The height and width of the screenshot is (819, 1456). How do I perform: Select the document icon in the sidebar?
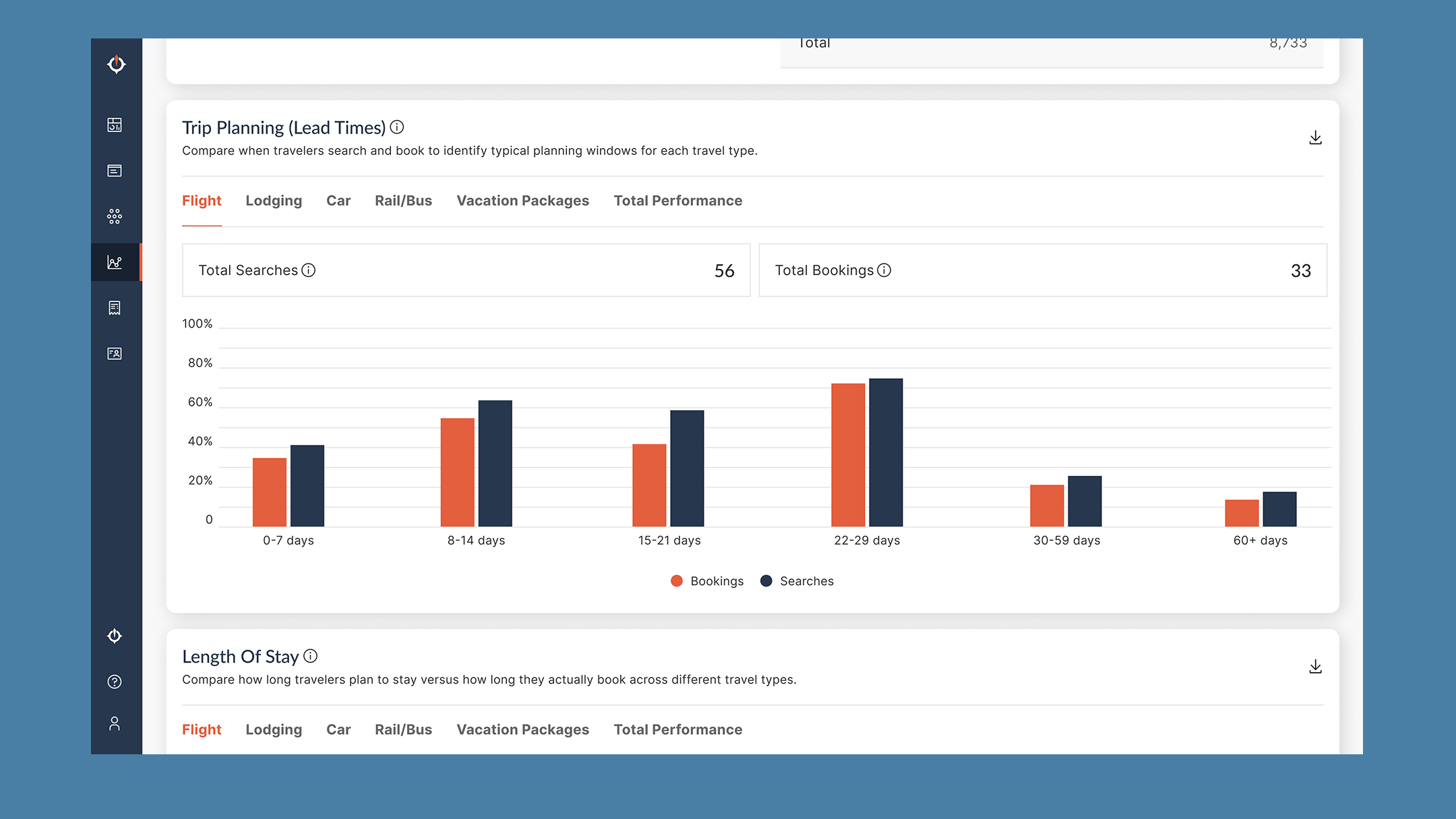coord(115,171)
